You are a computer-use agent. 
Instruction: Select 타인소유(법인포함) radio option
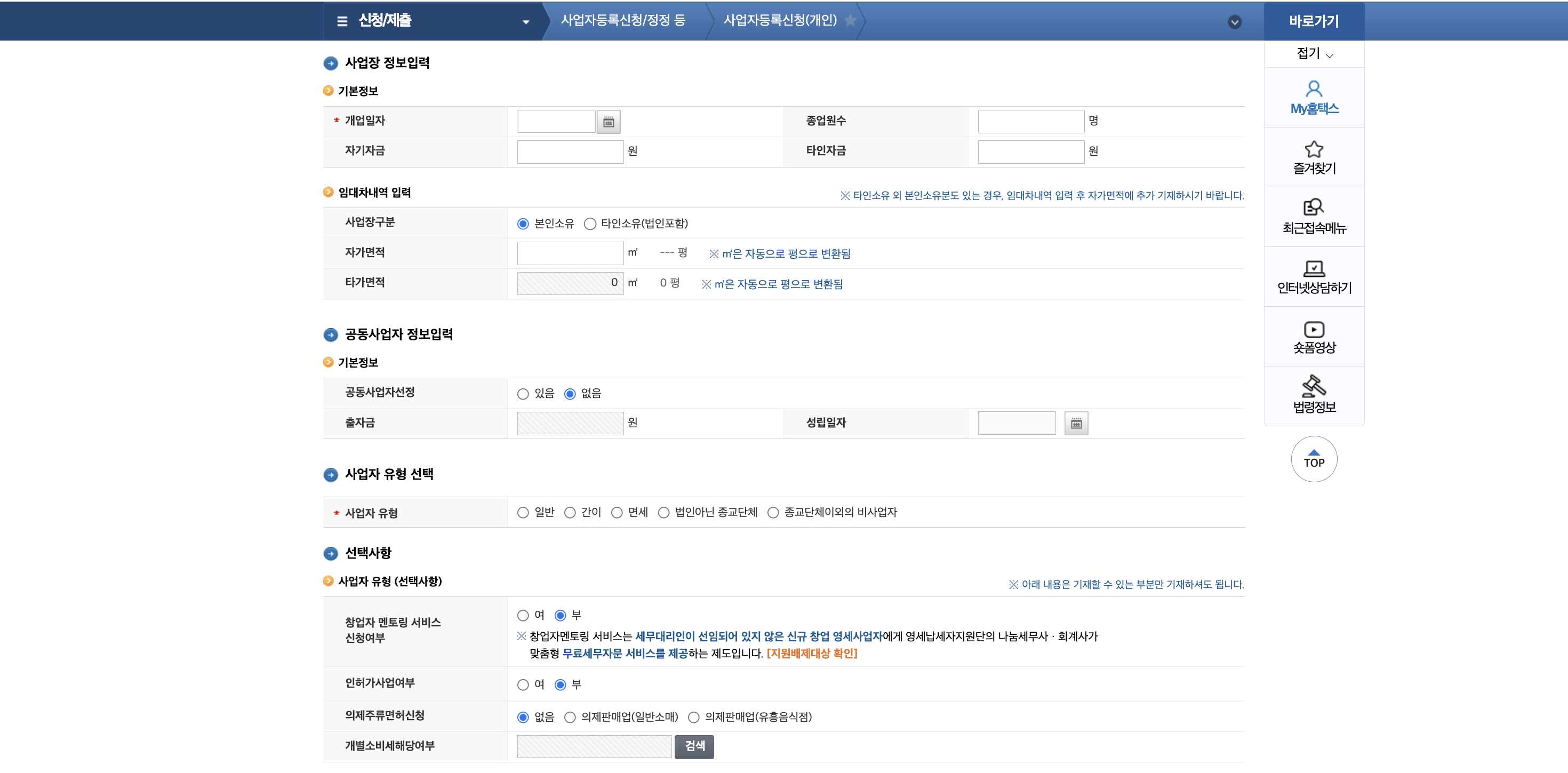590,224
